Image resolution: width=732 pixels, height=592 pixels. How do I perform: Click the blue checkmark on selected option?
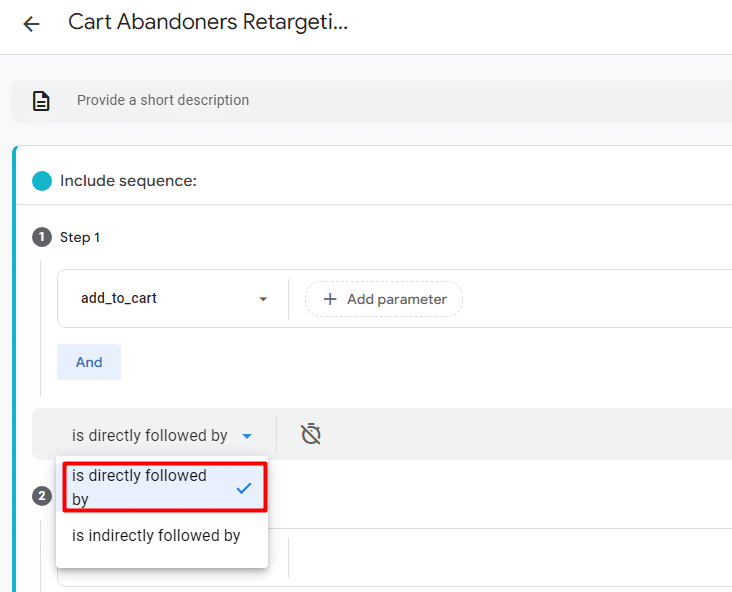[x=243, y=488]
